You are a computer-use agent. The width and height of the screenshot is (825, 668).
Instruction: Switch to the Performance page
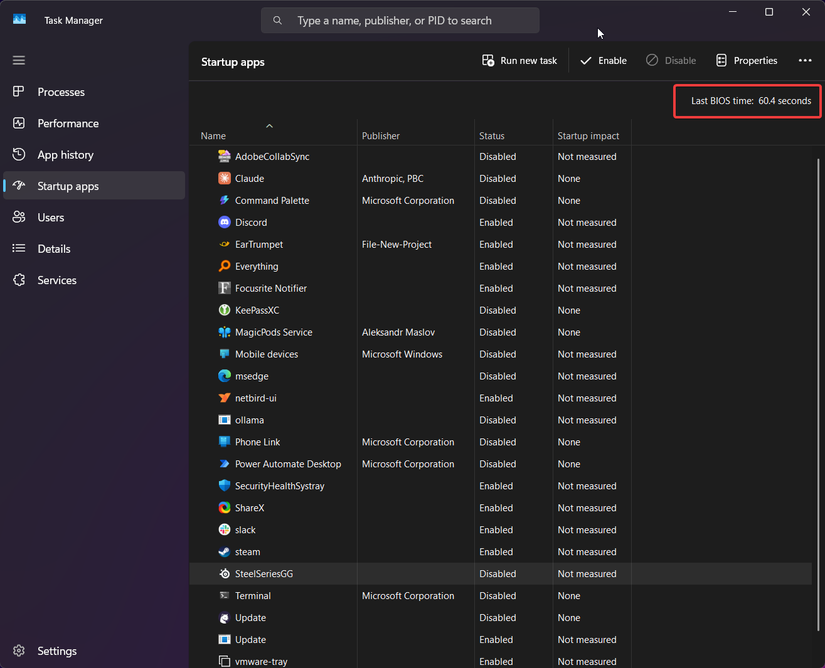coord(94,123)
